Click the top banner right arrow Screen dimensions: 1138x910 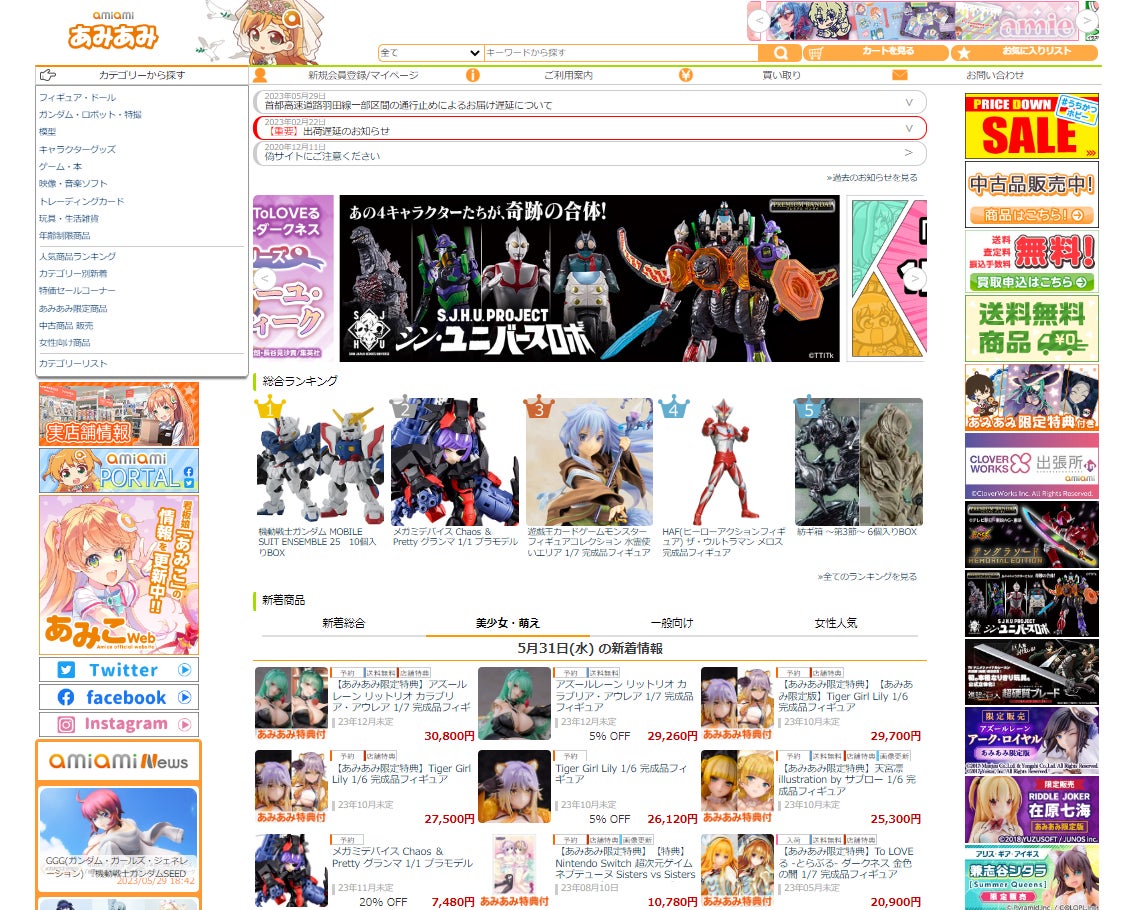pyautogui.click(x=1087, y=20)
